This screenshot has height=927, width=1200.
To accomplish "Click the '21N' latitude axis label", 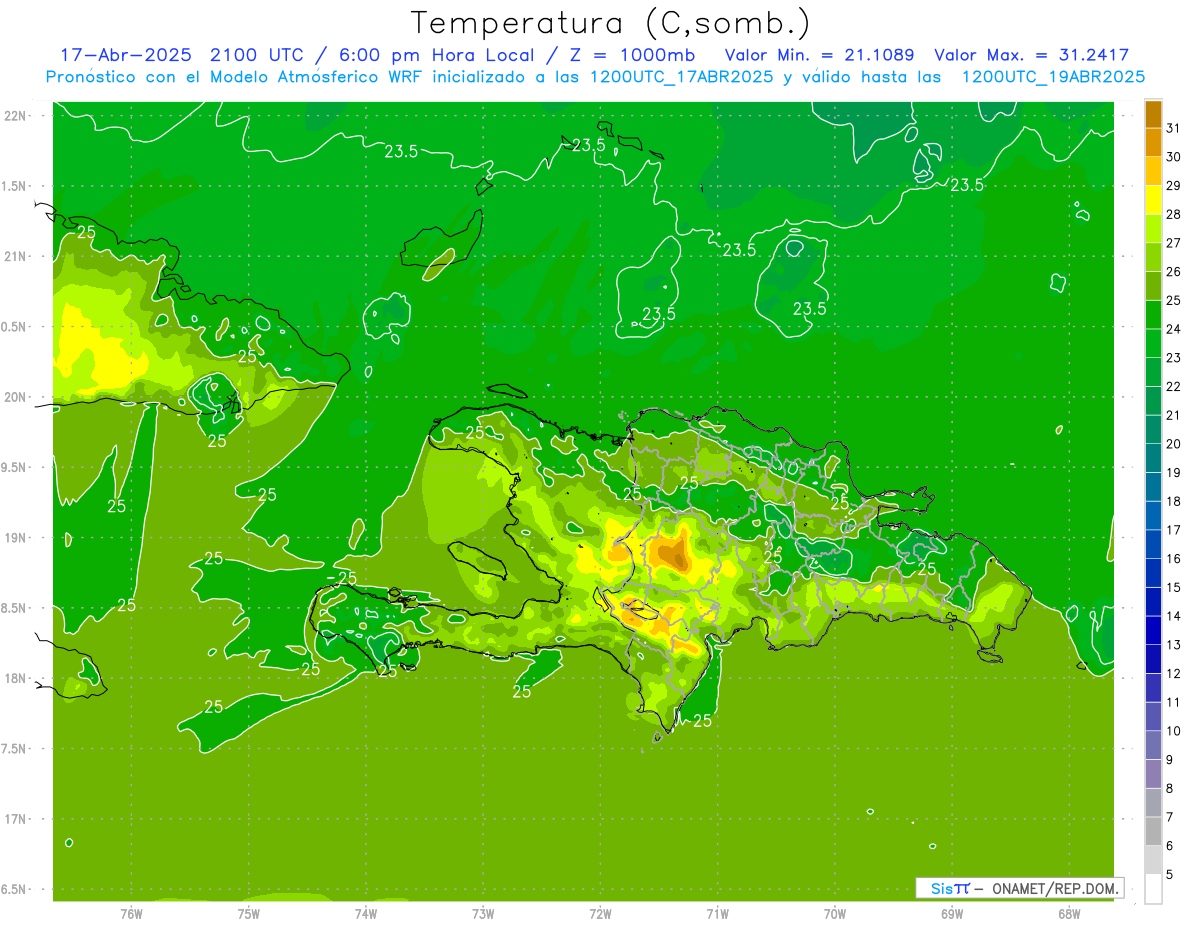I will (16, 256).
